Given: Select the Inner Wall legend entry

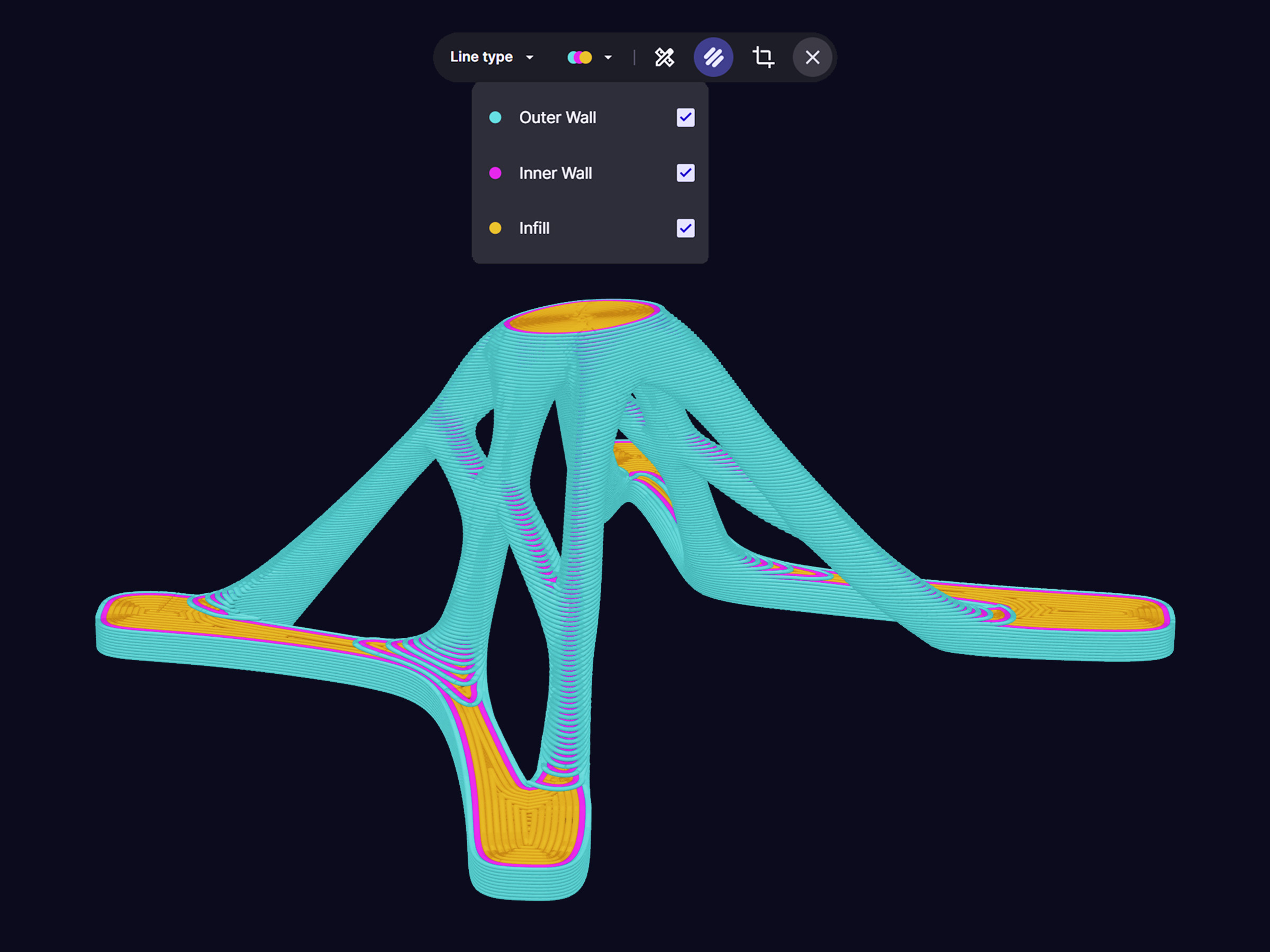Looking at the screenshot, I should click(x=555, y=173).
